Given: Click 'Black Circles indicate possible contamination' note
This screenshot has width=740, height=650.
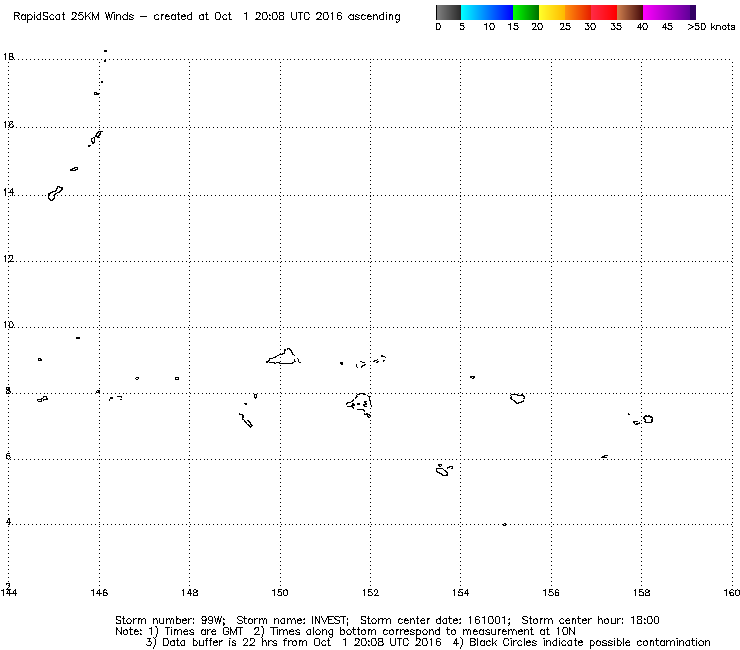Looking at the screenshot, I should coord(589,642).
